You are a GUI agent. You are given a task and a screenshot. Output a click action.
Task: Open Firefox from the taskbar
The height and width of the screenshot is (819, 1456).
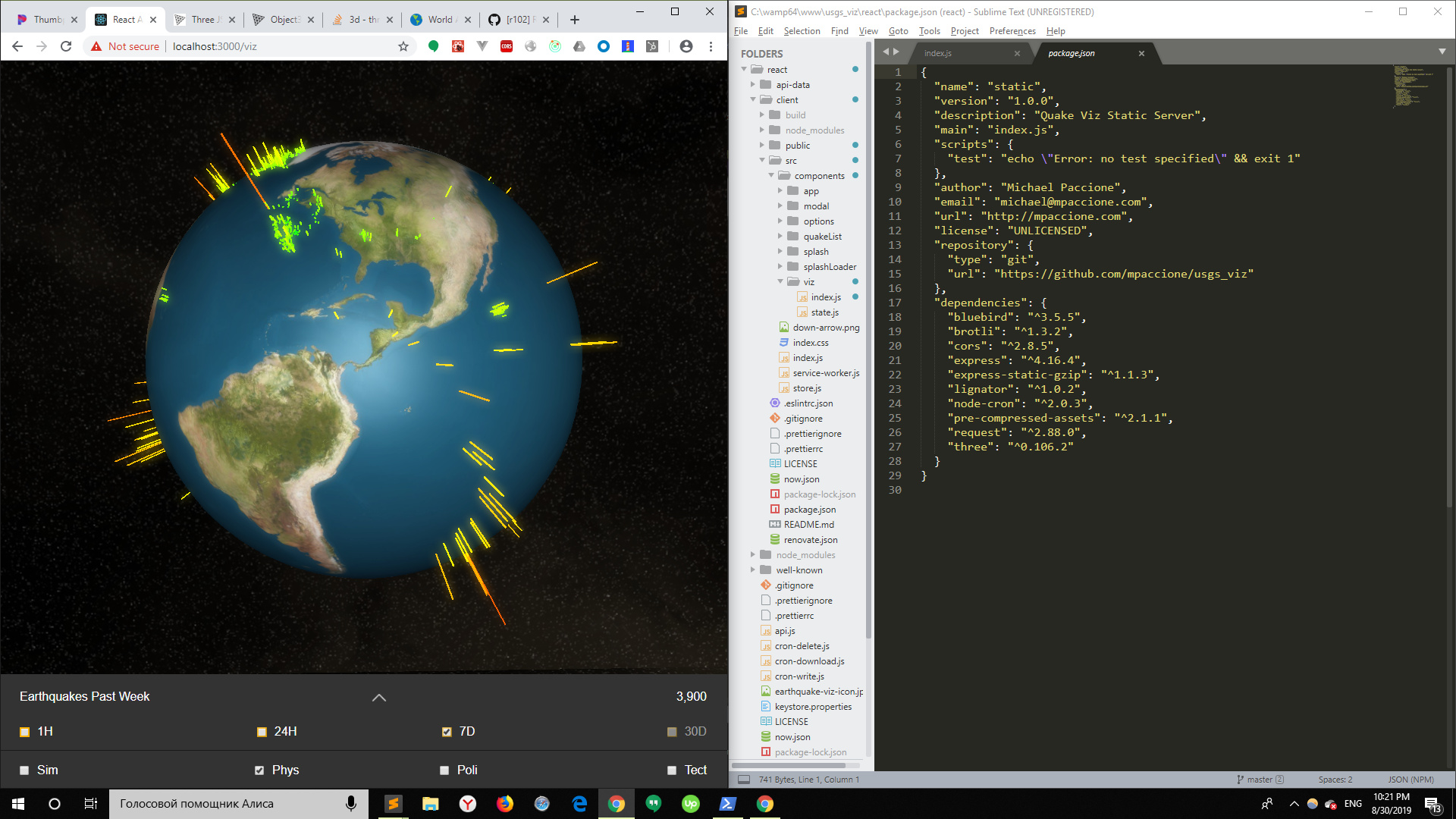click(x=505, y=804)
